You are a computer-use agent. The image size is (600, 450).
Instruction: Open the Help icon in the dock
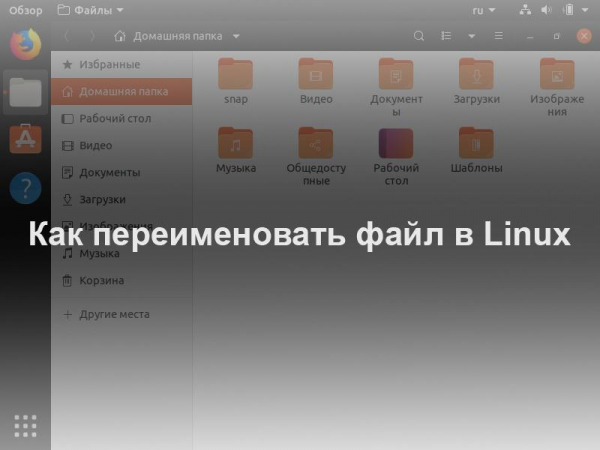click(x=25, y=188)
